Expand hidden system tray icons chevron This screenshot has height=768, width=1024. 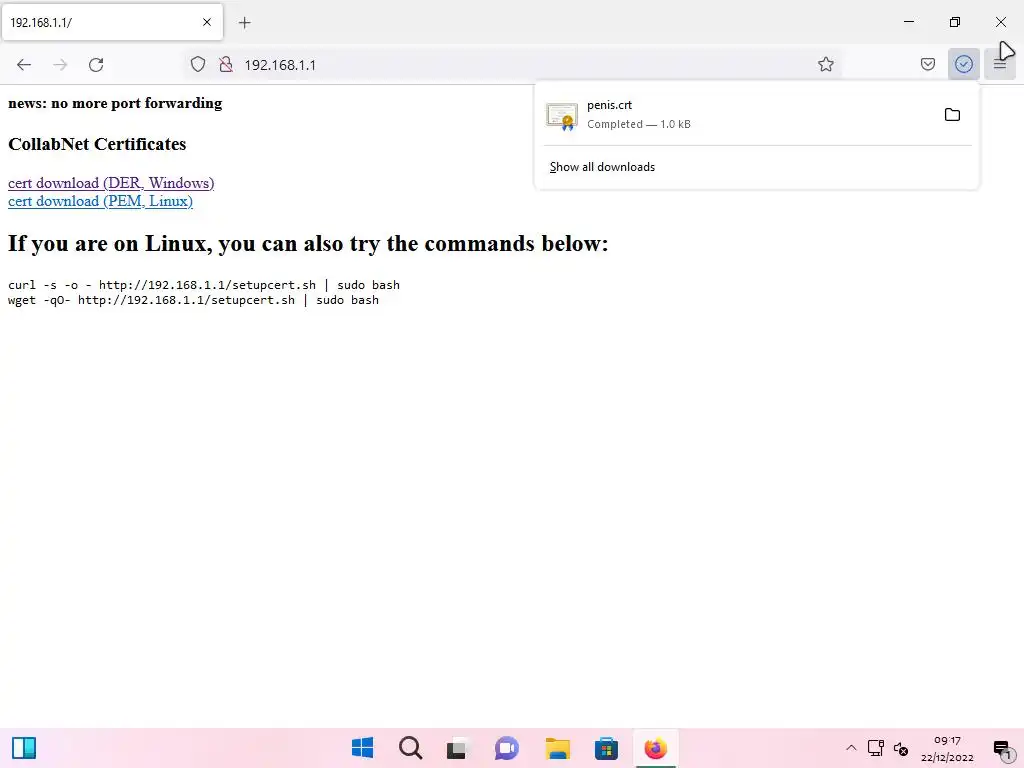click(851, 748)
